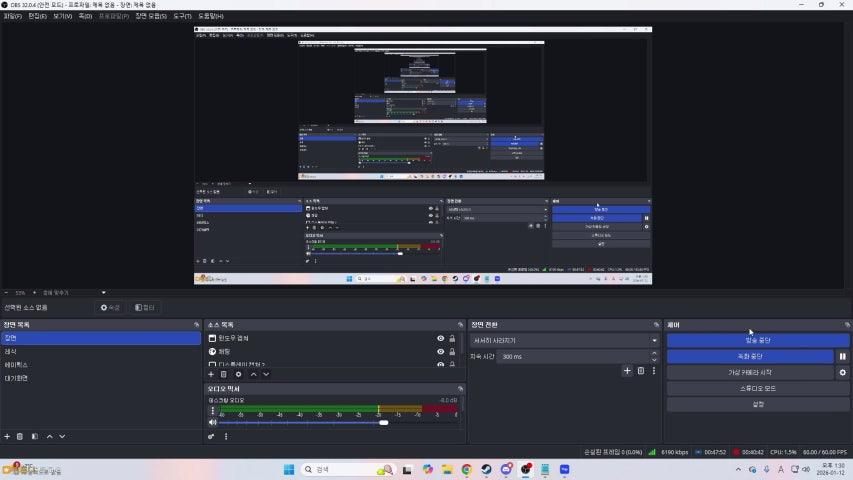Add a scene transition with the plus icon

tap(627, 371)
